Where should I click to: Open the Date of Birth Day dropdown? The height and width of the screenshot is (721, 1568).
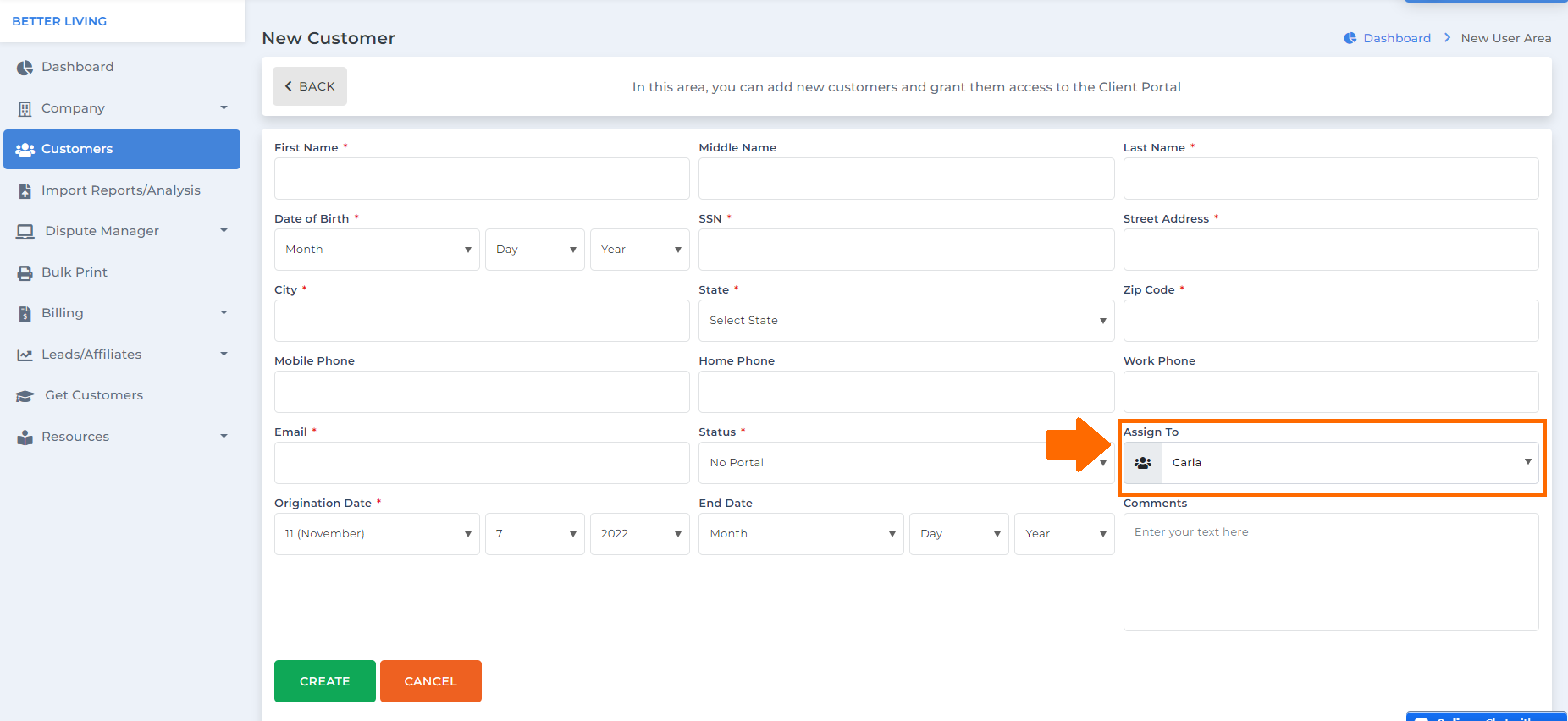pos(535,250)
